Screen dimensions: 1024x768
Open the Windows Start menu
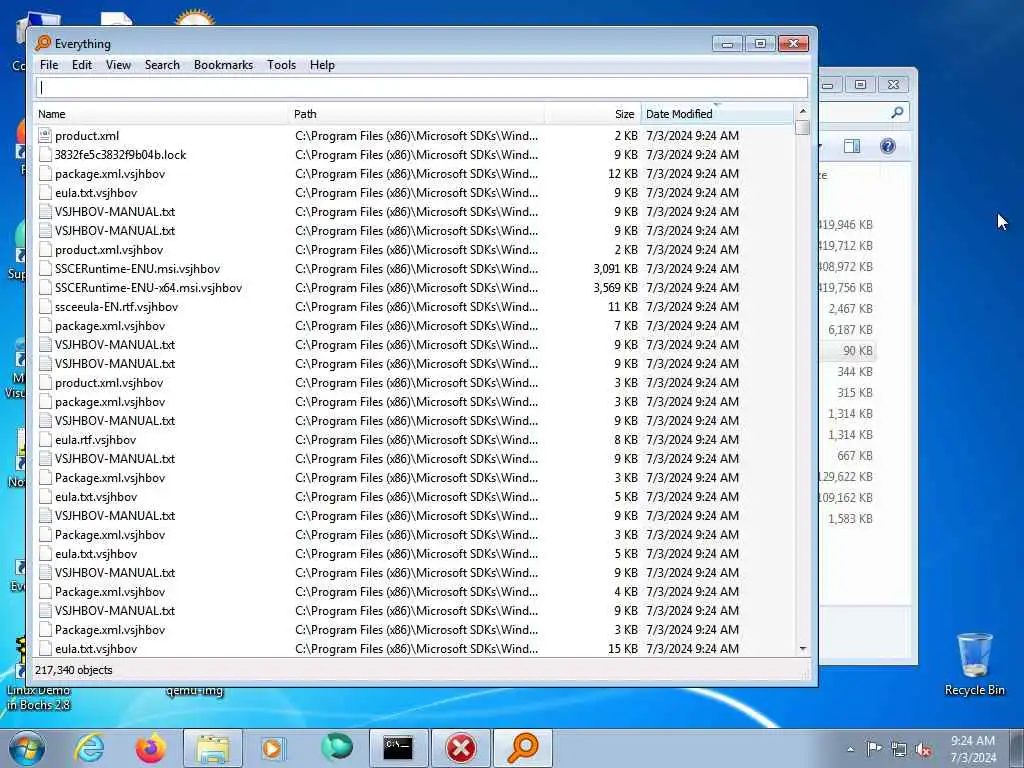pos(27,748)
